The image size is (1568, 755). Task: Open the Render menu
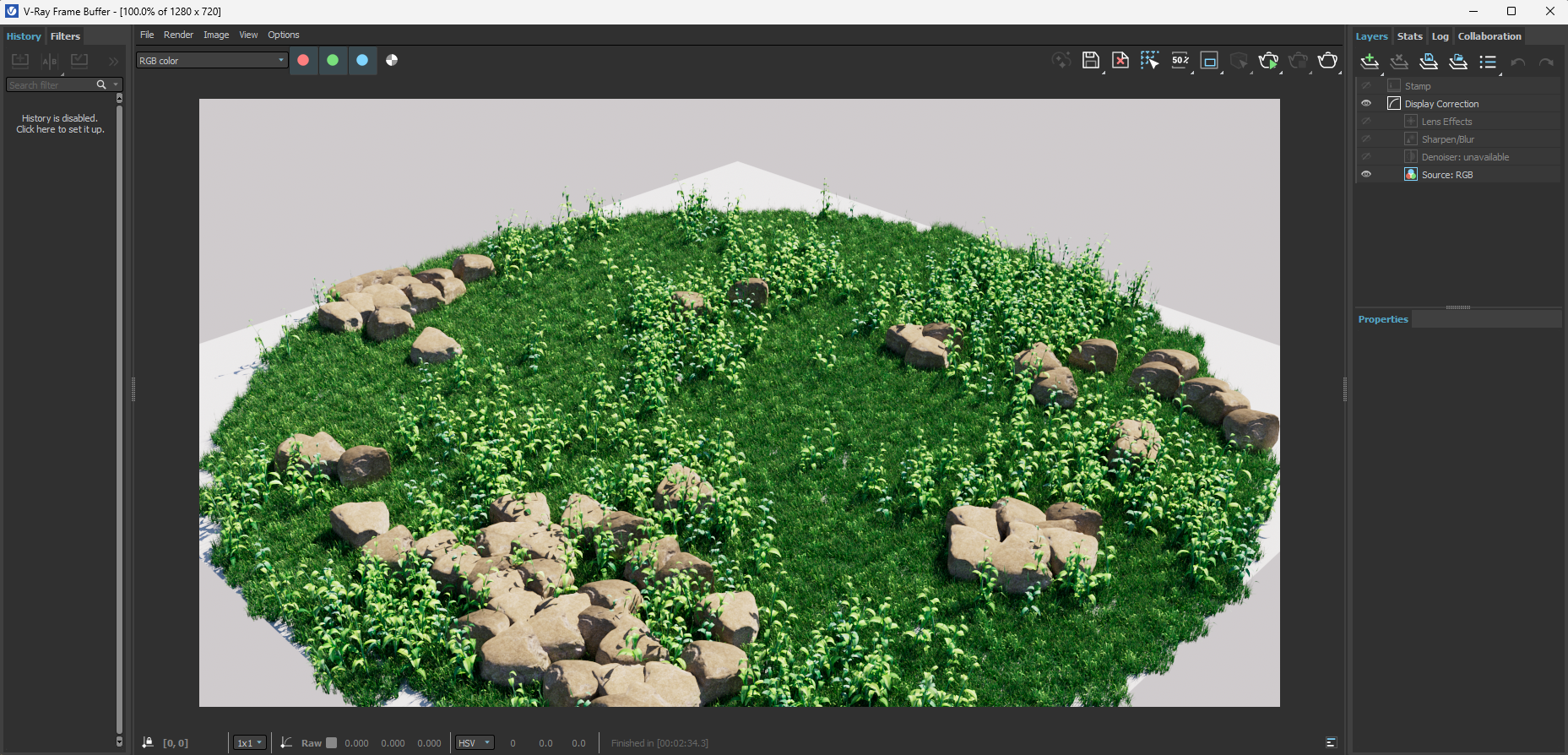[x=178, y=35]
